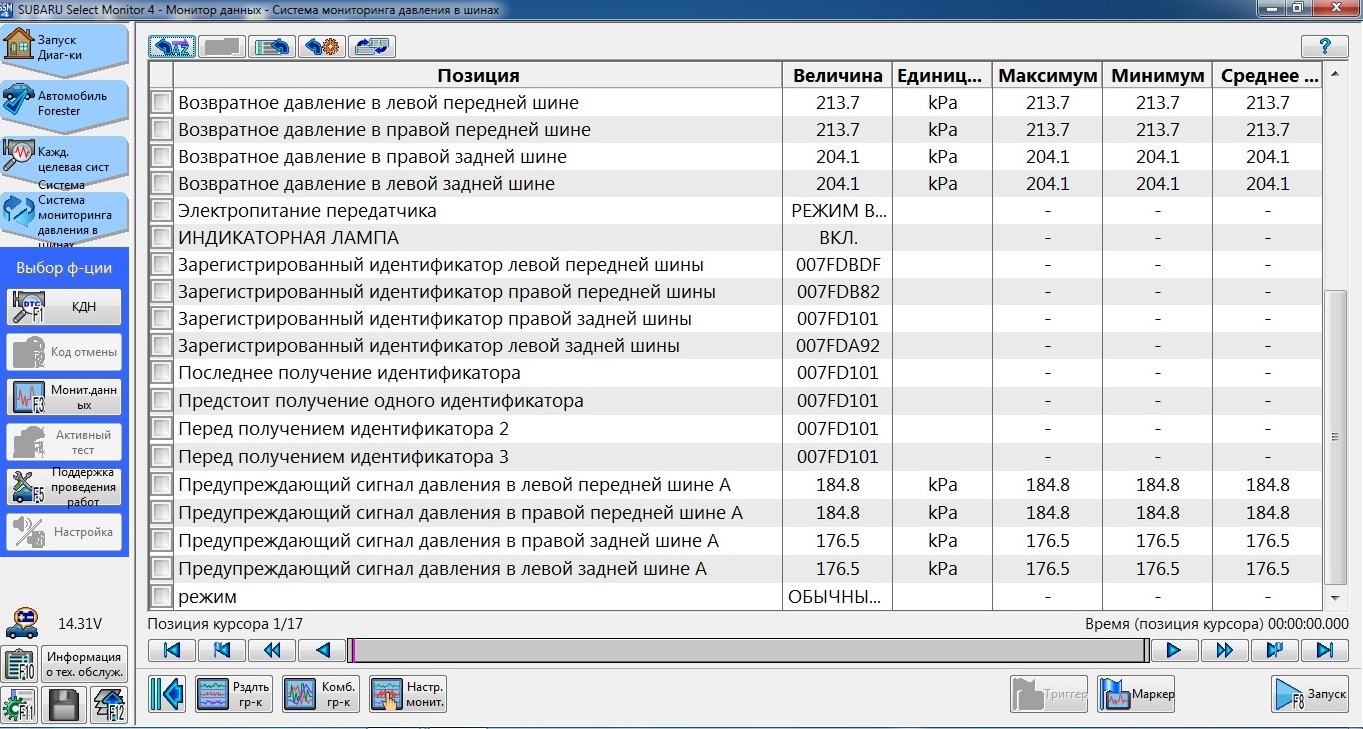
Task: Open the Монит.данных function
Action: pos(65,397)
